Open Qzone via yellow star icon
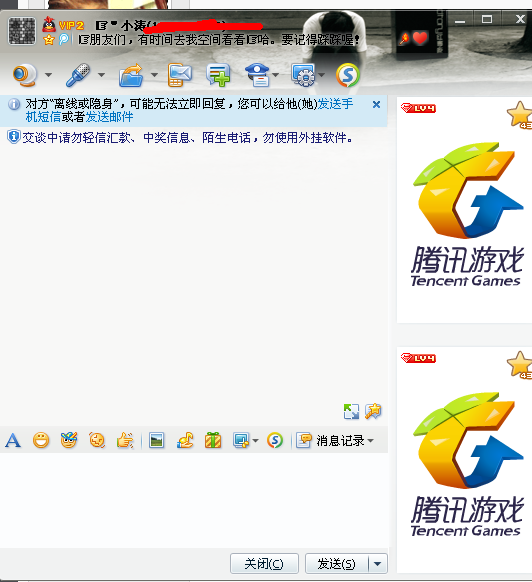 (49, 39)
